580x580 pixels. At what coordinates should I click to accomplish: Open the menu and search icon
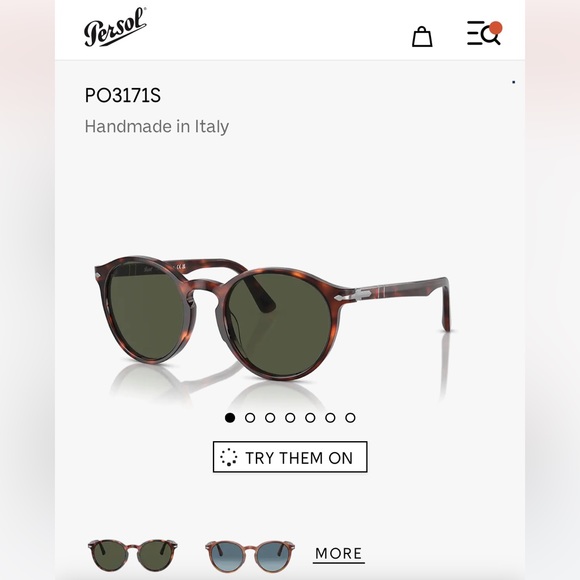click(484, 33)
